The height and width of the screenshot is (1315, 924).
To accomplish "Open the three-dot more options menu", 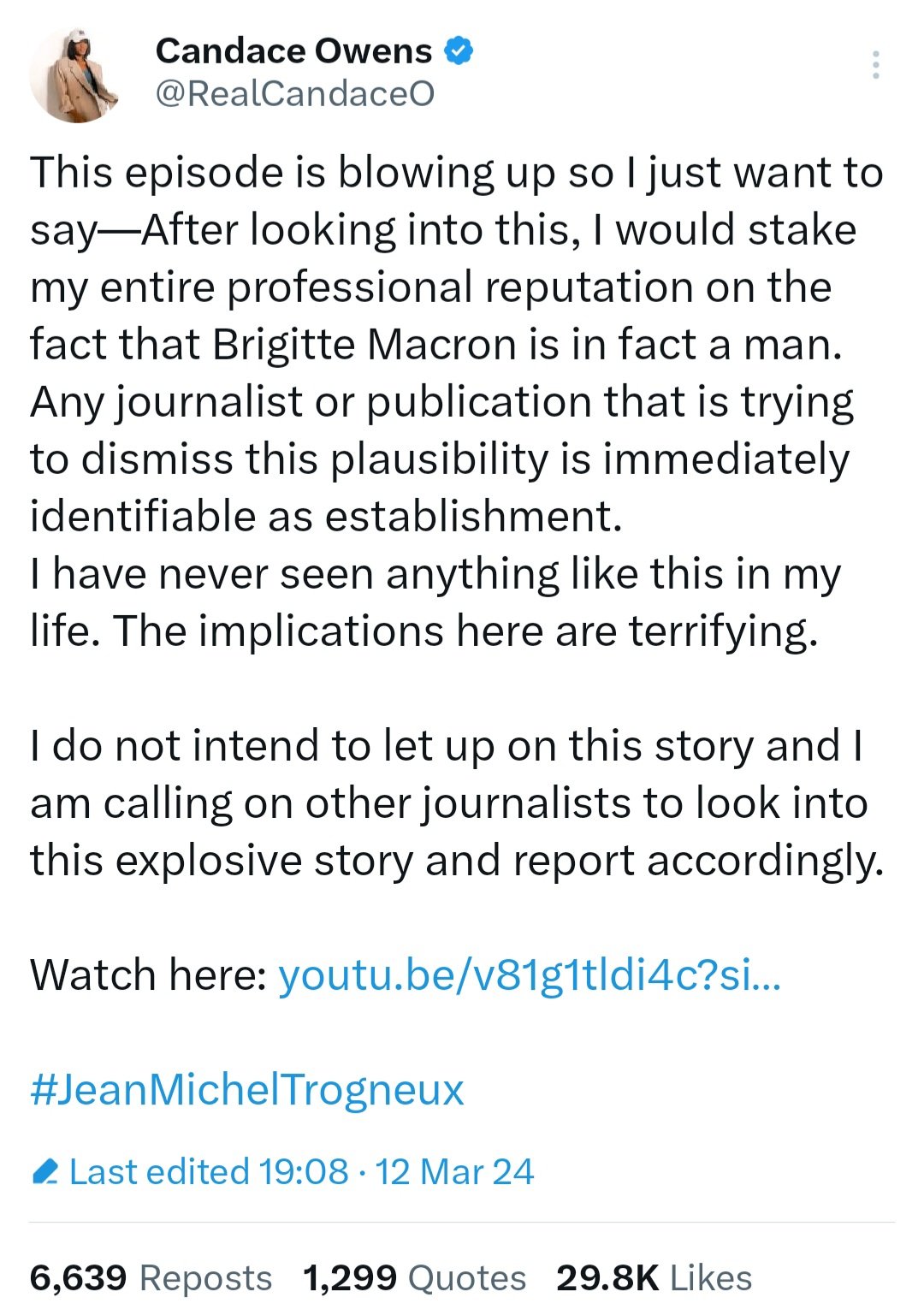I will click(x=875, y=65).
